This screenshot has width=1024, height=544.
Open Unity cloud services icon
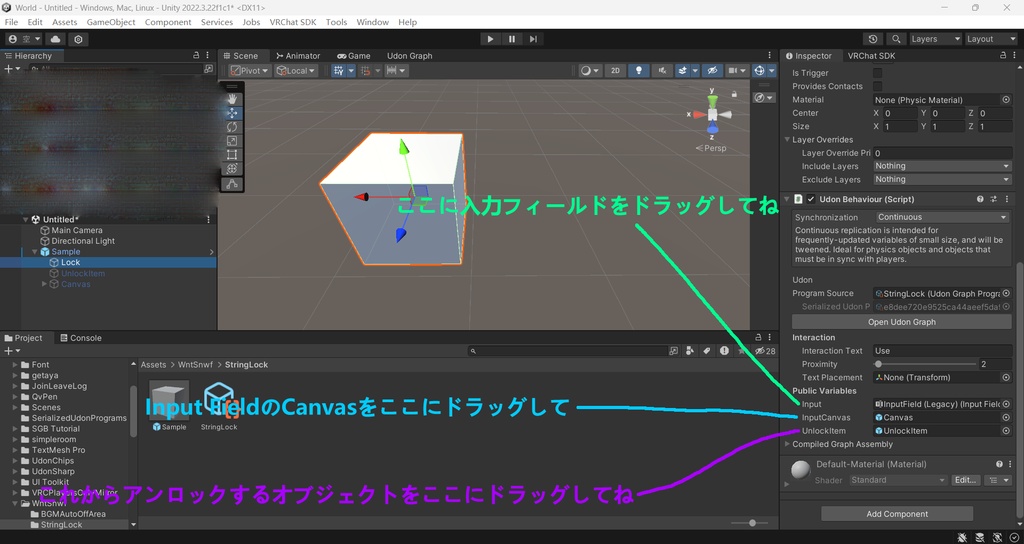click(56, 39)
